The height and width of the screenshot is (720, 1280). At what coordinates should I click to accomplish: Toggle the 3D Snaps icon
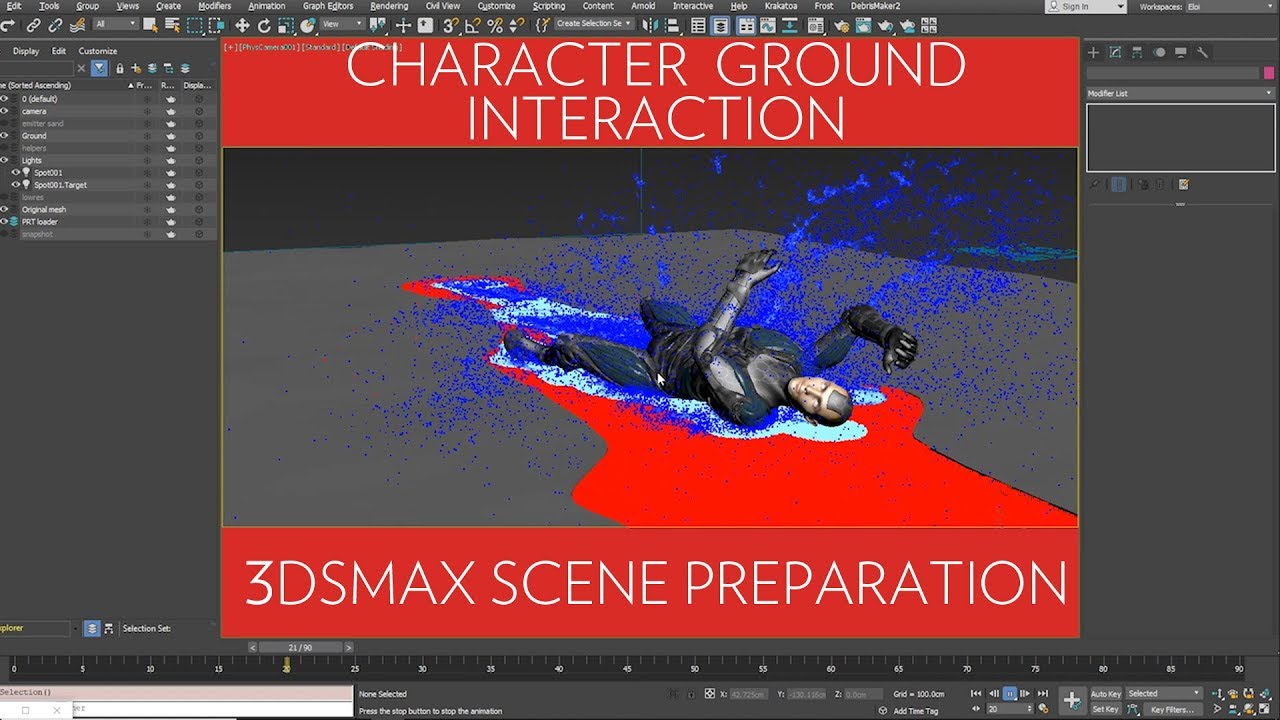click(450, 25)
